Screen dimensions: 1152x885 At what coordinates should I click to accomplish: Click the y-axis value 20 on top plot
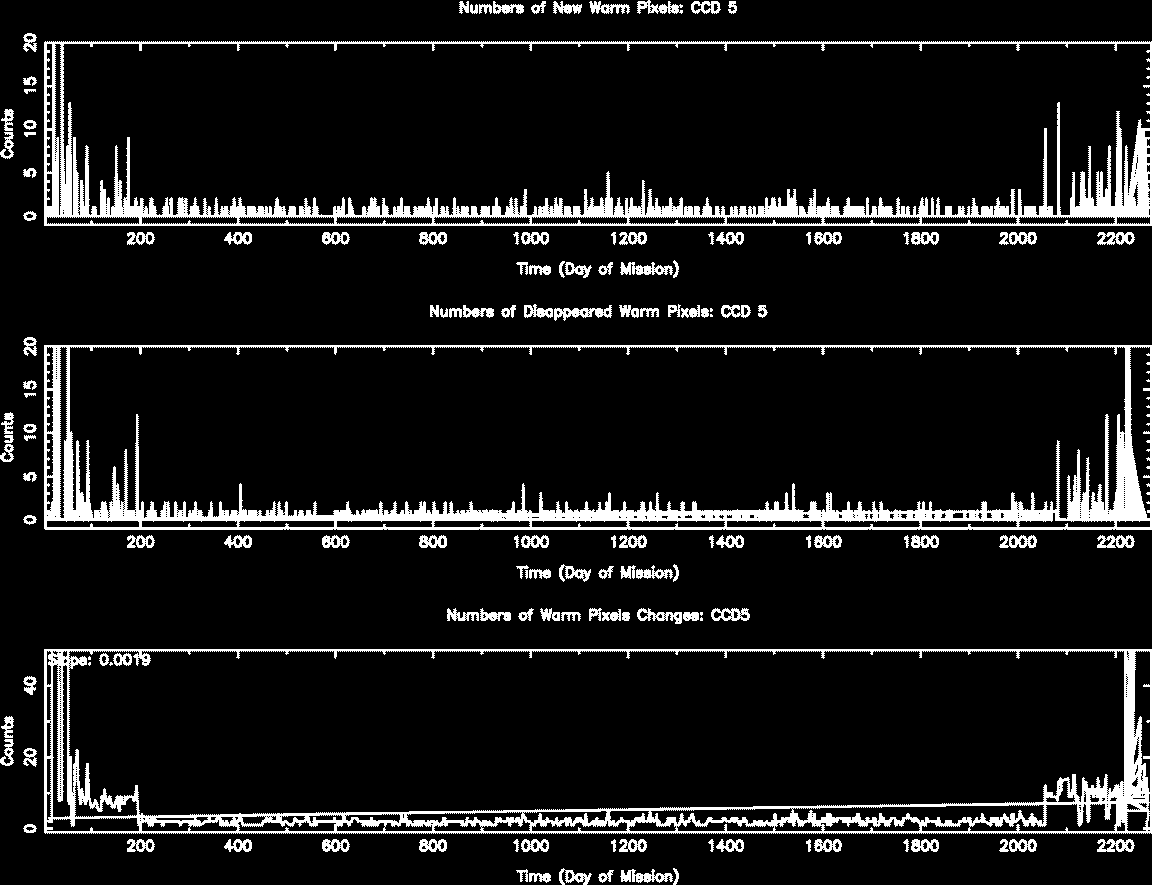[30, 44]
